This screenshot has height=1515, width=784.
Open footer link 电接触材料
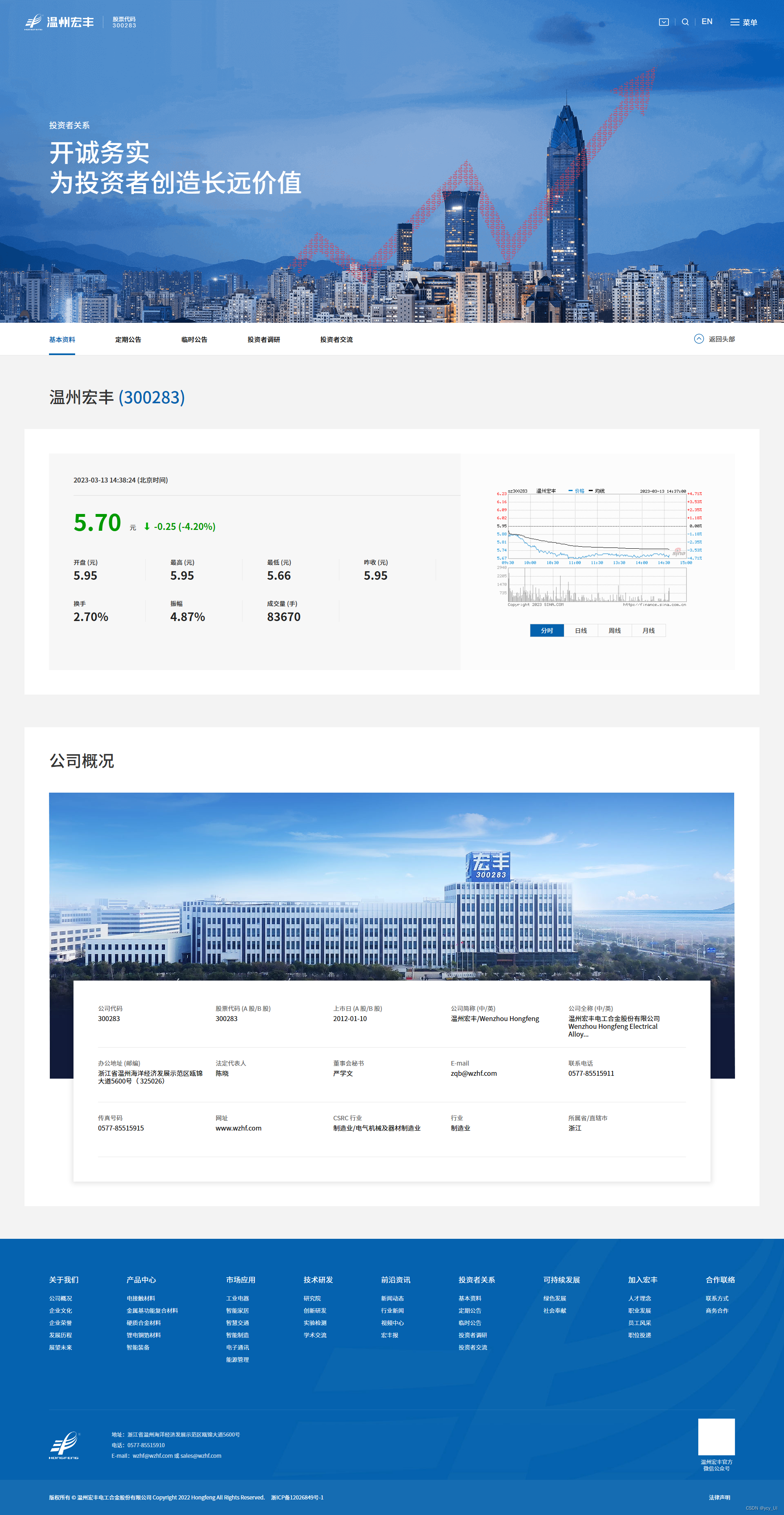point(141,1298)
